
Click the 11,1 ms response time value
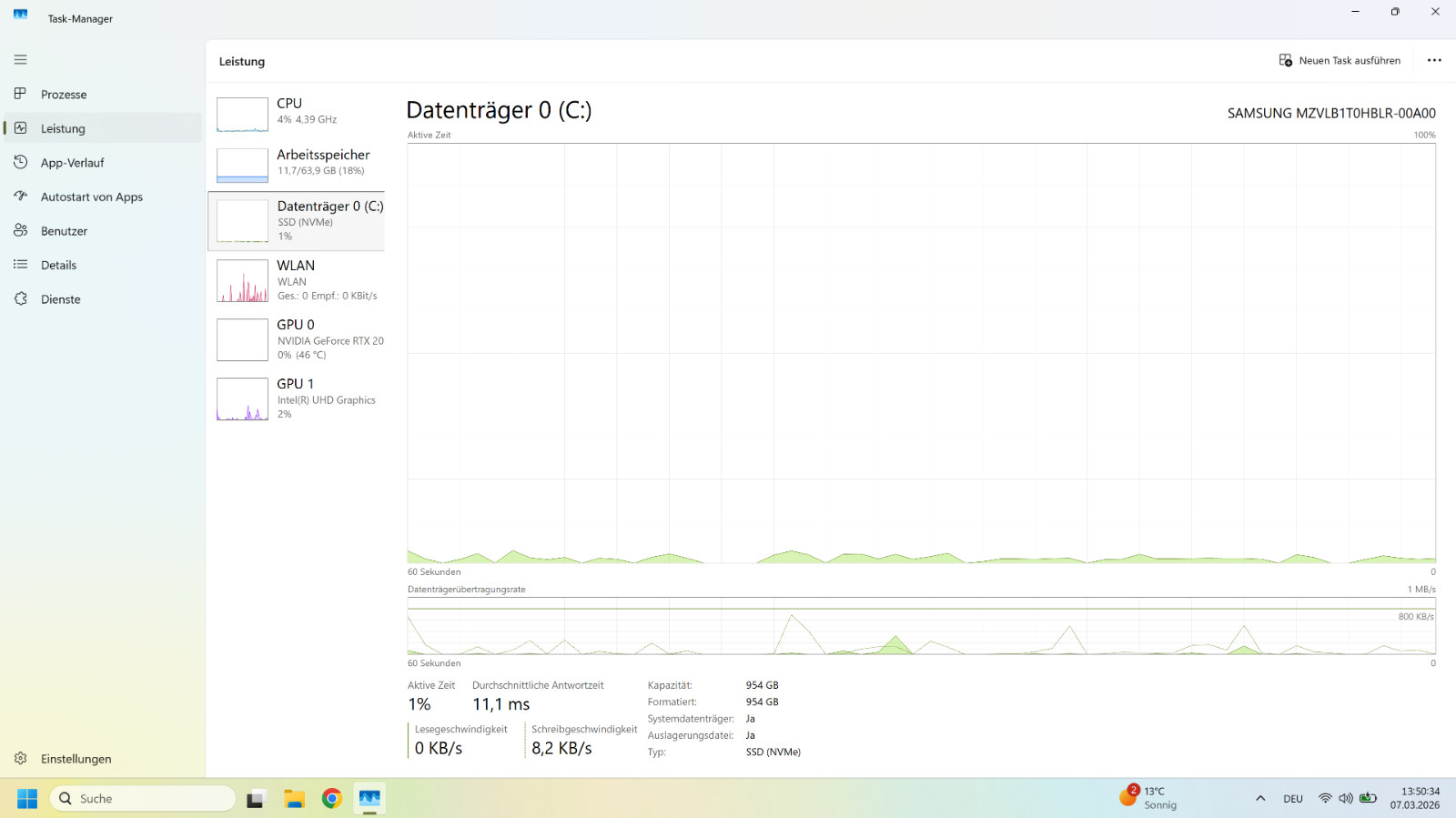(500, 704)
